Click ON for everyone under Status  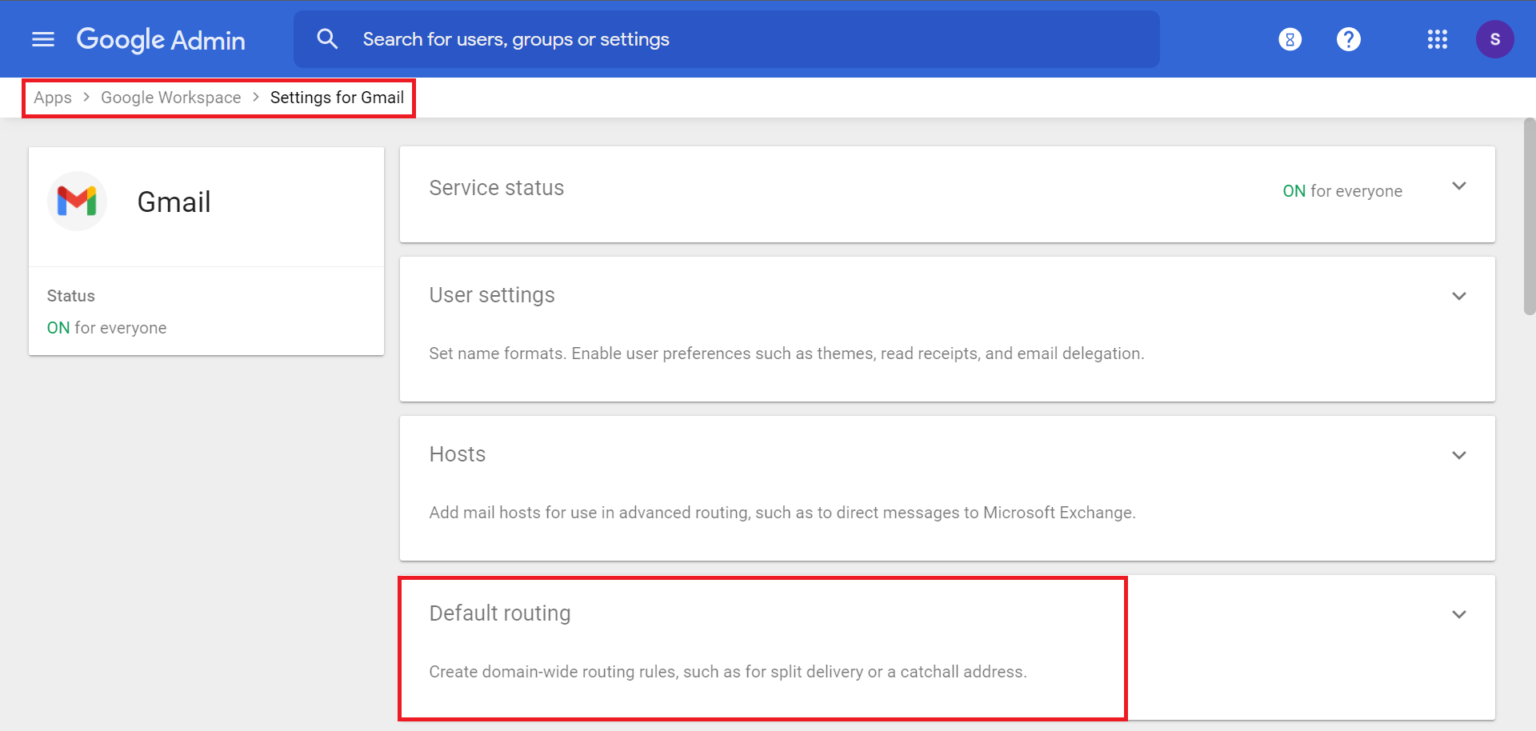coord(107,328)
